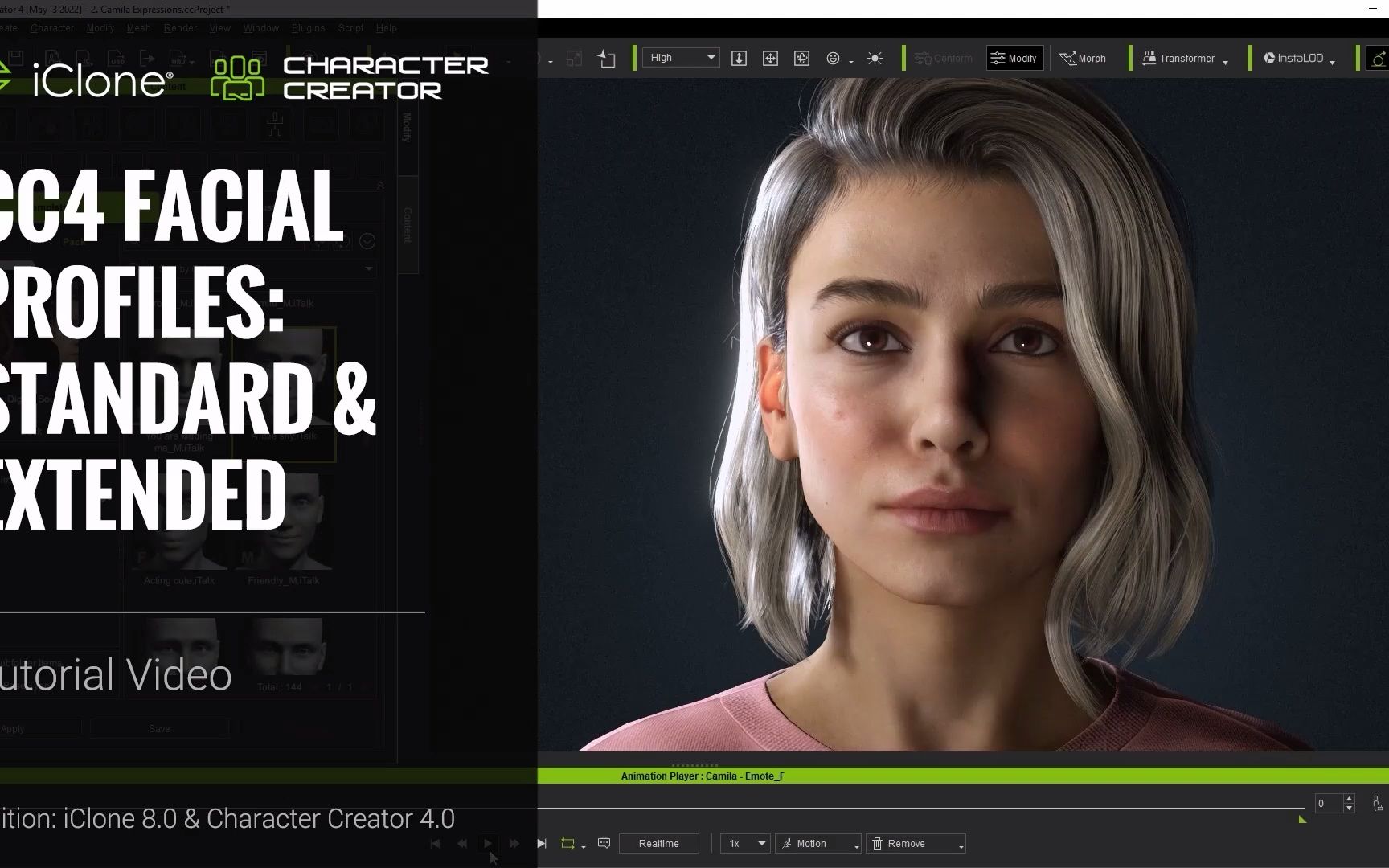
Task: Step to the previous frame
Action: click(461, 843)
